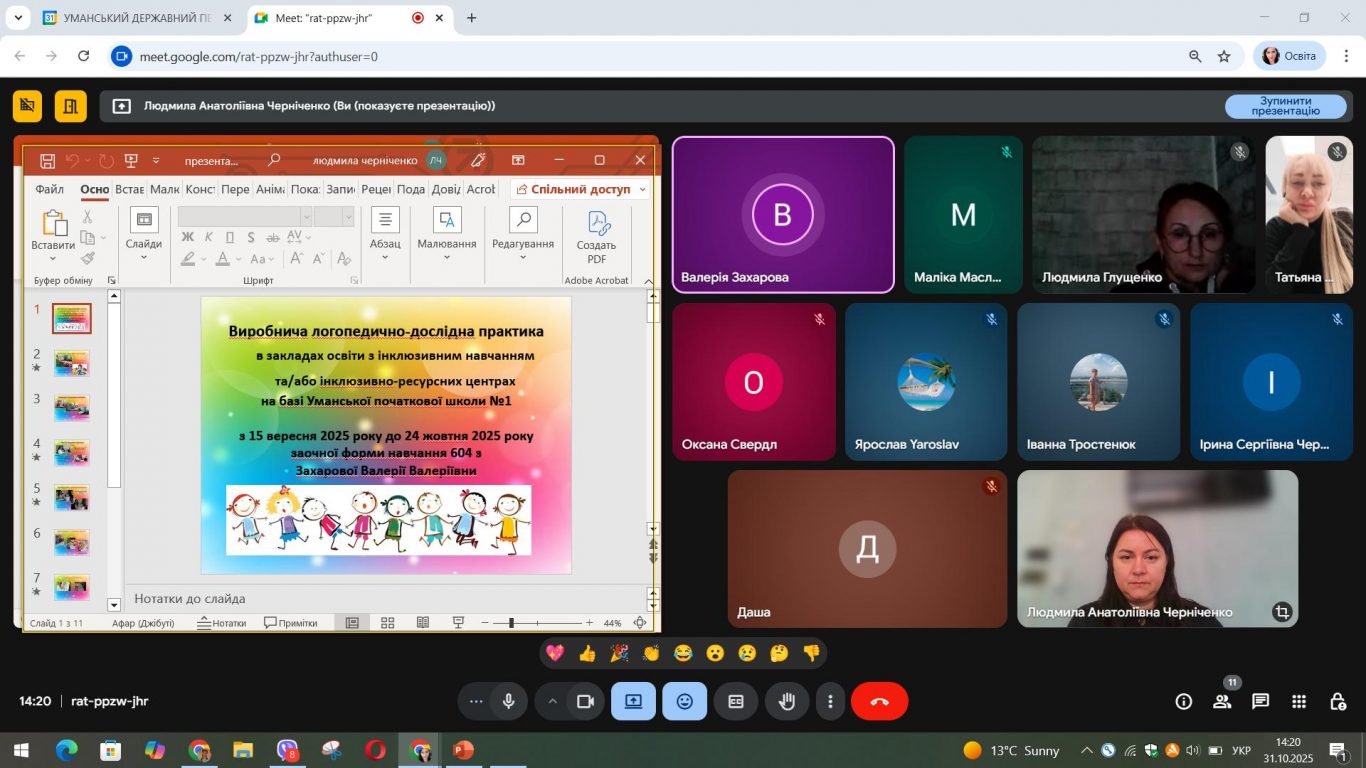Toggle the camera on or off

point(585,702)
